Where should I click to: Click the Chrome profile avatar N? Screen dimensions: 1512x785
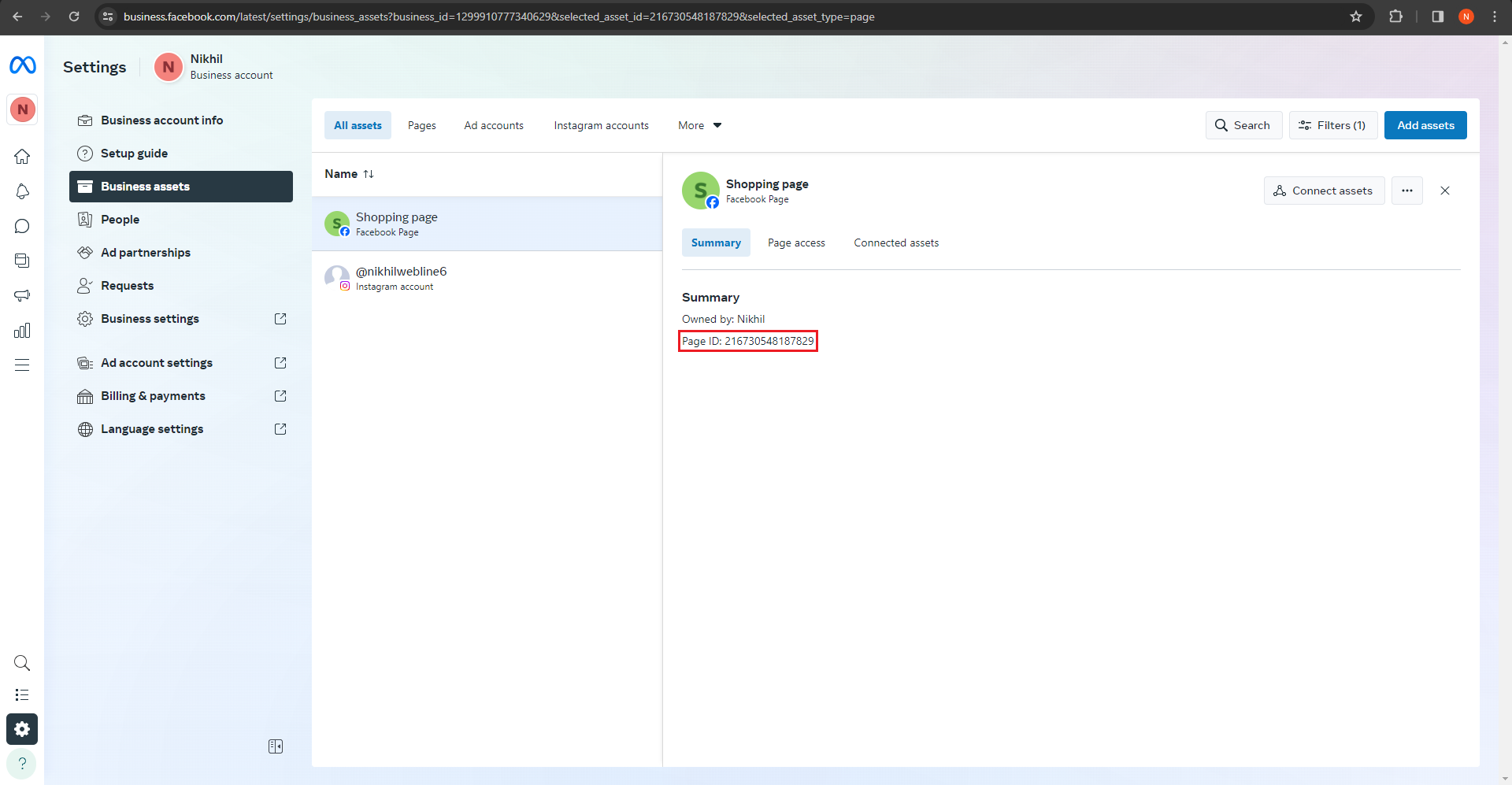tap(1466, 17)
